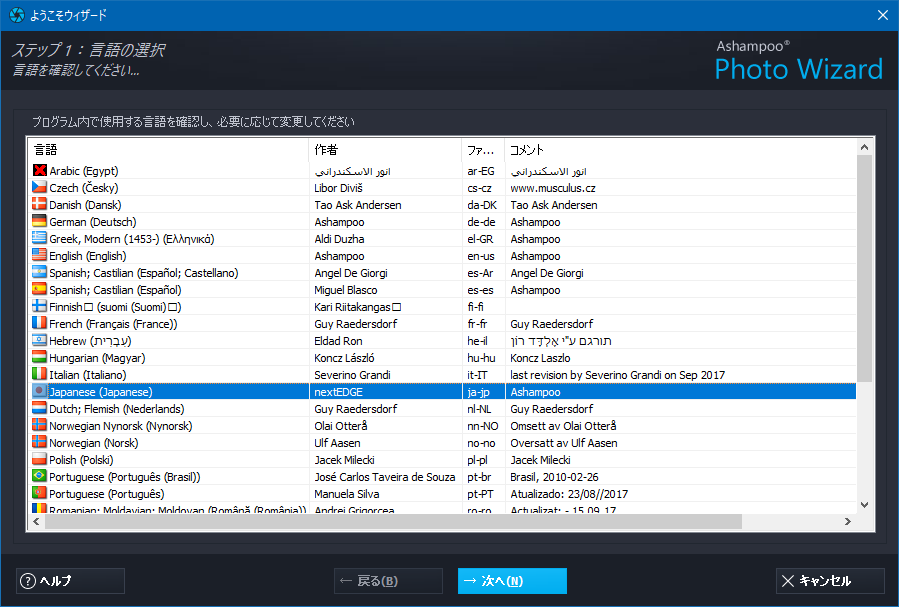Click the Argentina flag for Spanish (Castellano)

[x=40, y=272]
